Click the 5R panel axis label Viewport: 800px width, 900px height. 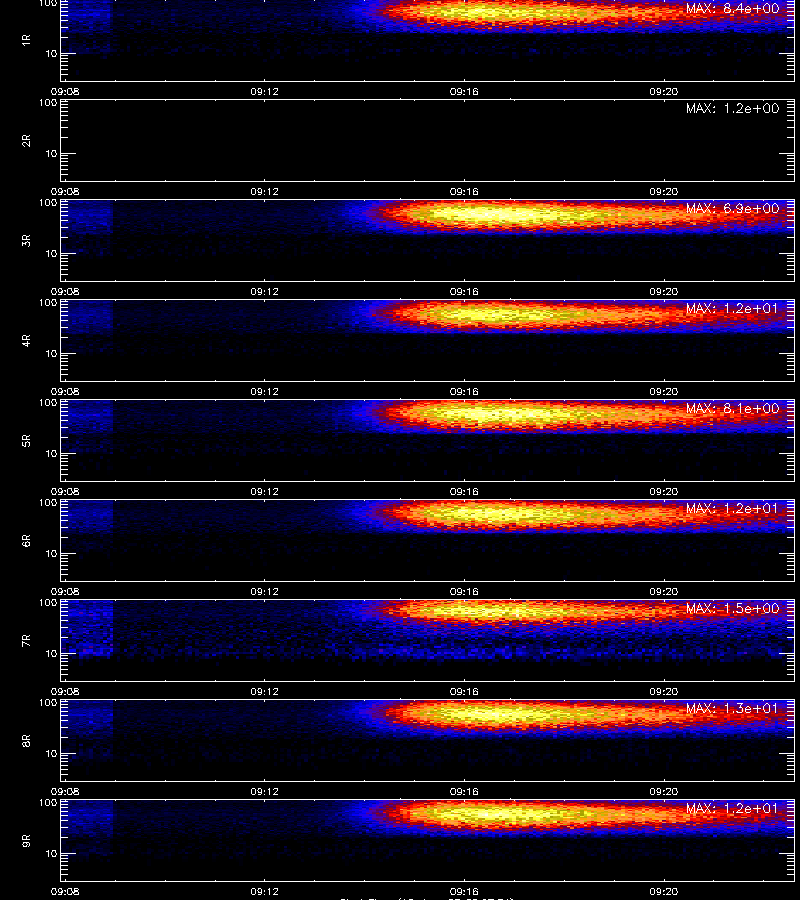pos(26,440)
